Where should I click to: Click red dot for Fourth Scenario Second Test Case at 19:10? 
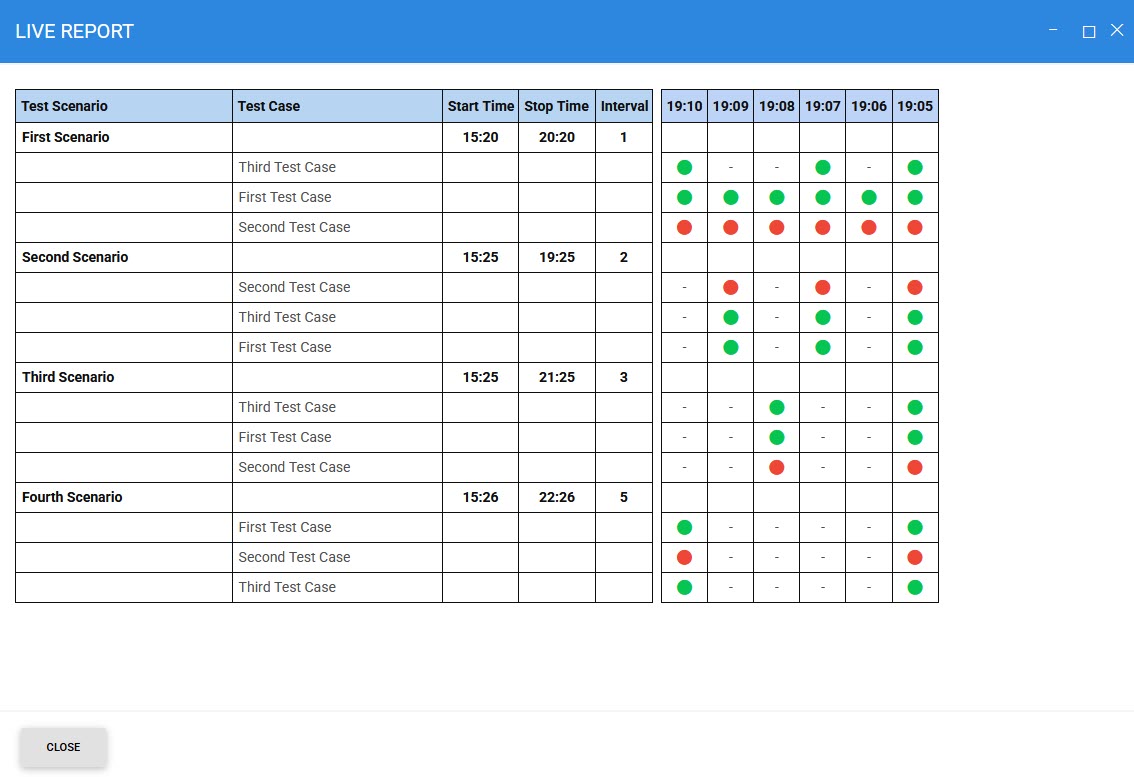point(684,557)
